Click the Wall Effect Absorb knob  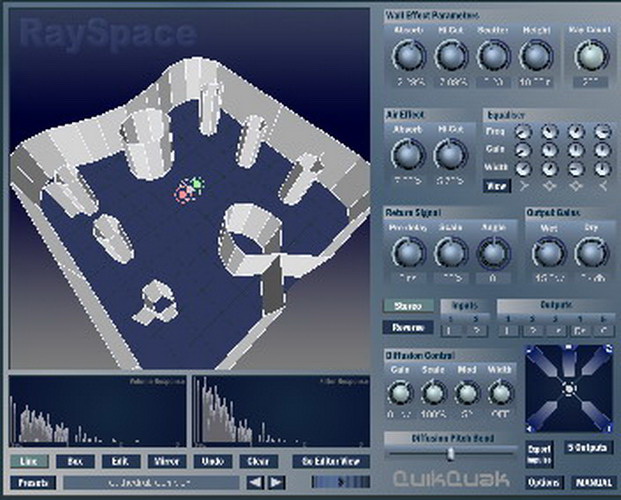[x=409, y=56]
